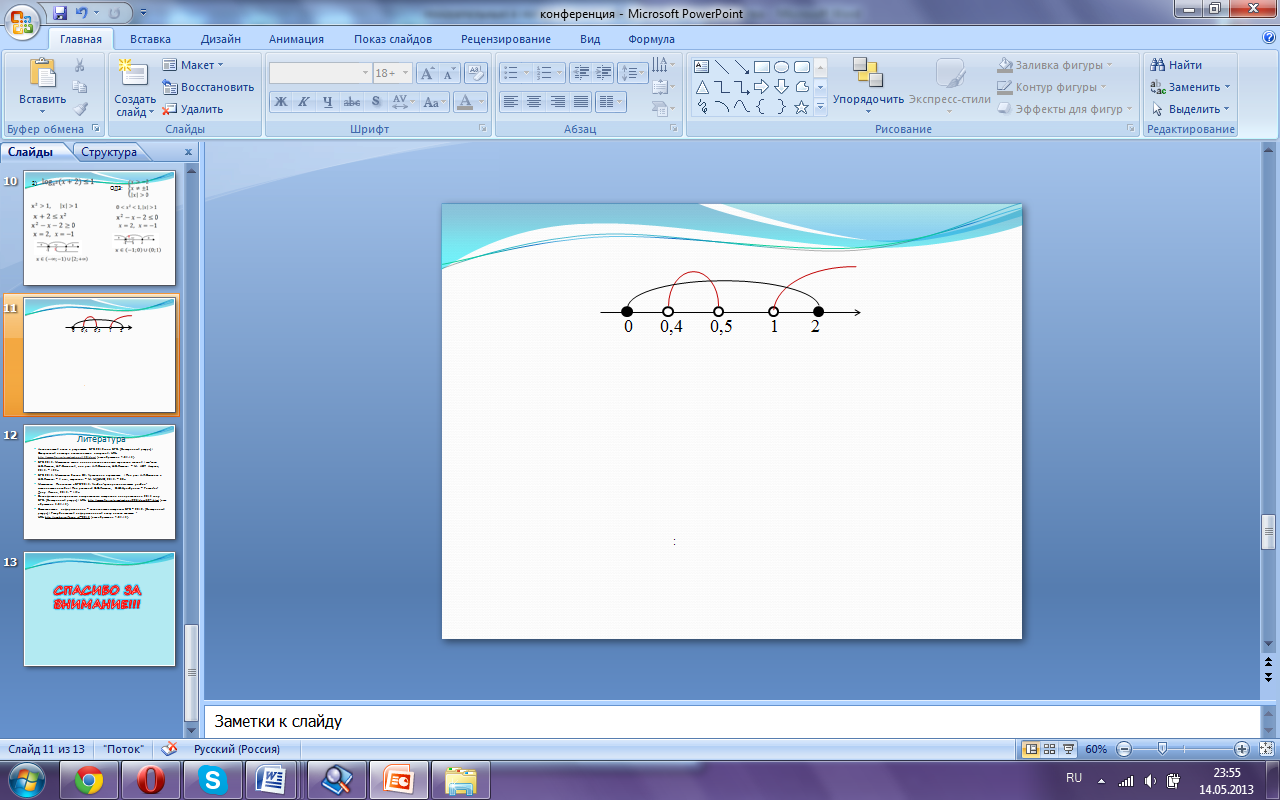
Task: Select slide 13 thumbnail
Action: 100,609
